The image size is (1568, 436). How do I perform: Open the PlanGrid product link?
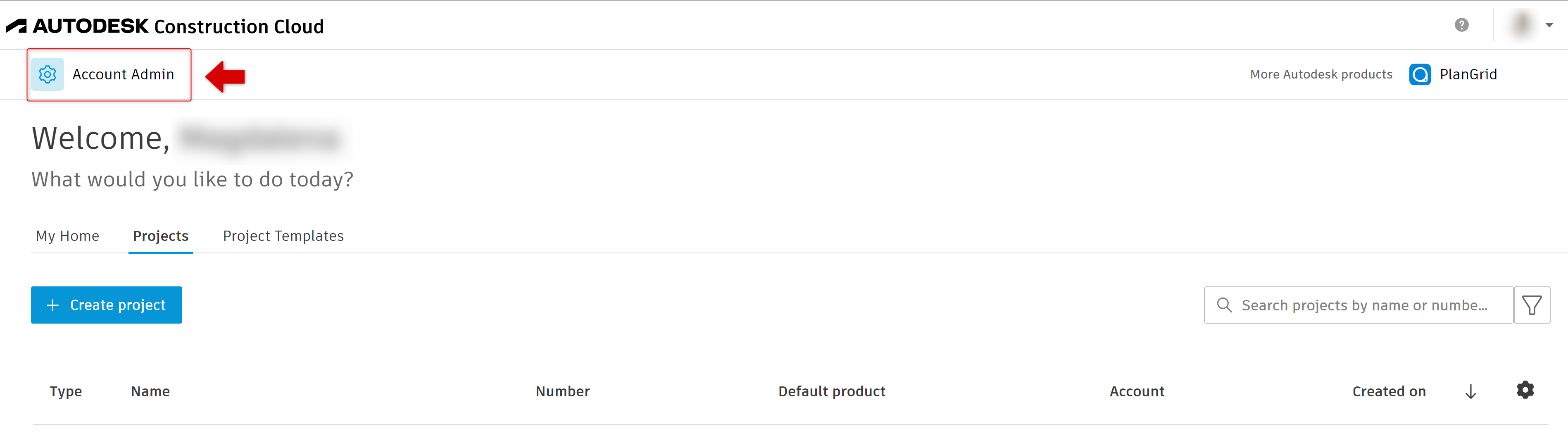(1468, 74)
